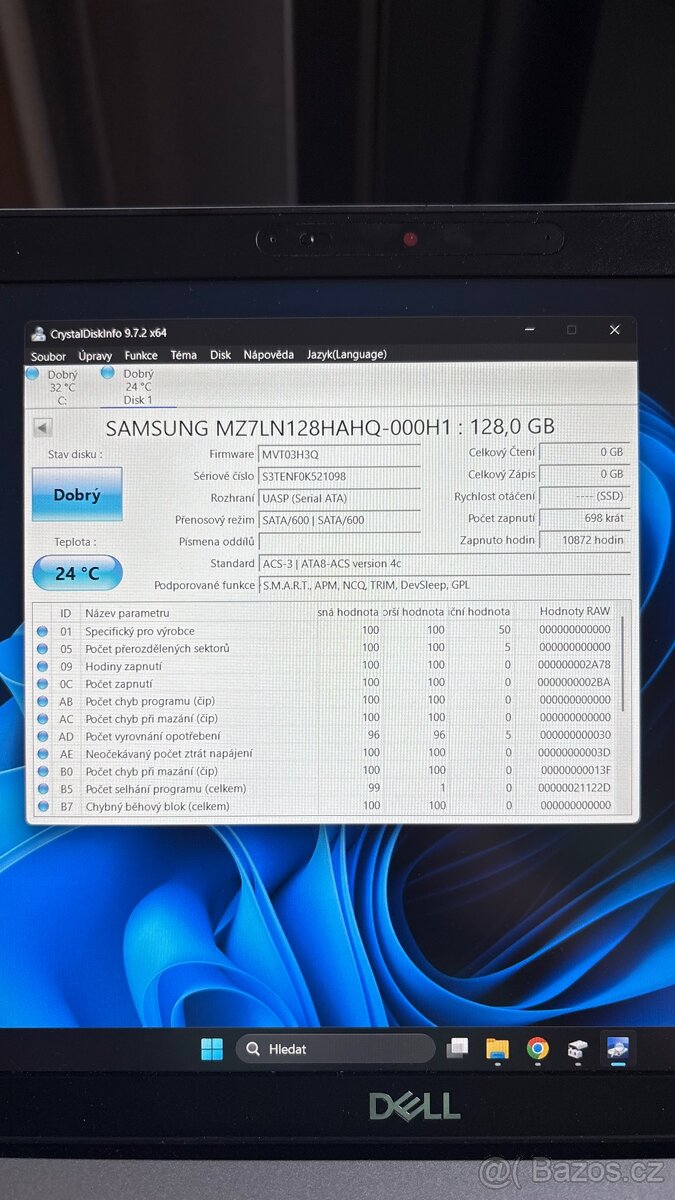Open the Nápověda menu
The image size is (675, 1200).
tap(269, 355)
